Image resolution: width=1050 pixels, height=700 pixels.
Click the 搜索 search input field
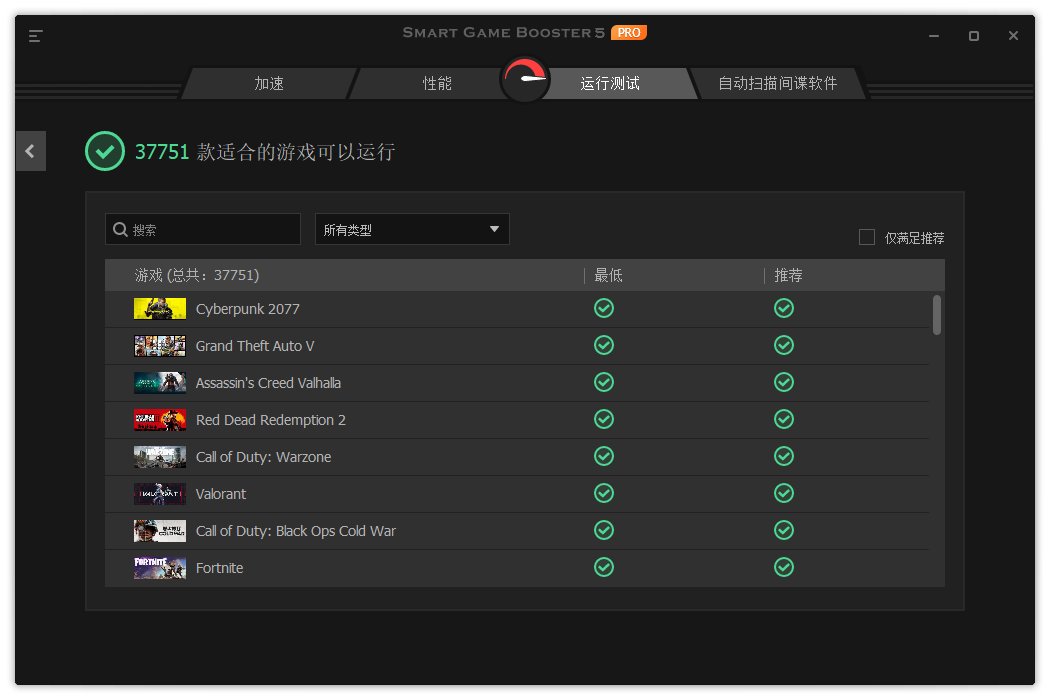[x=212, y=229]
